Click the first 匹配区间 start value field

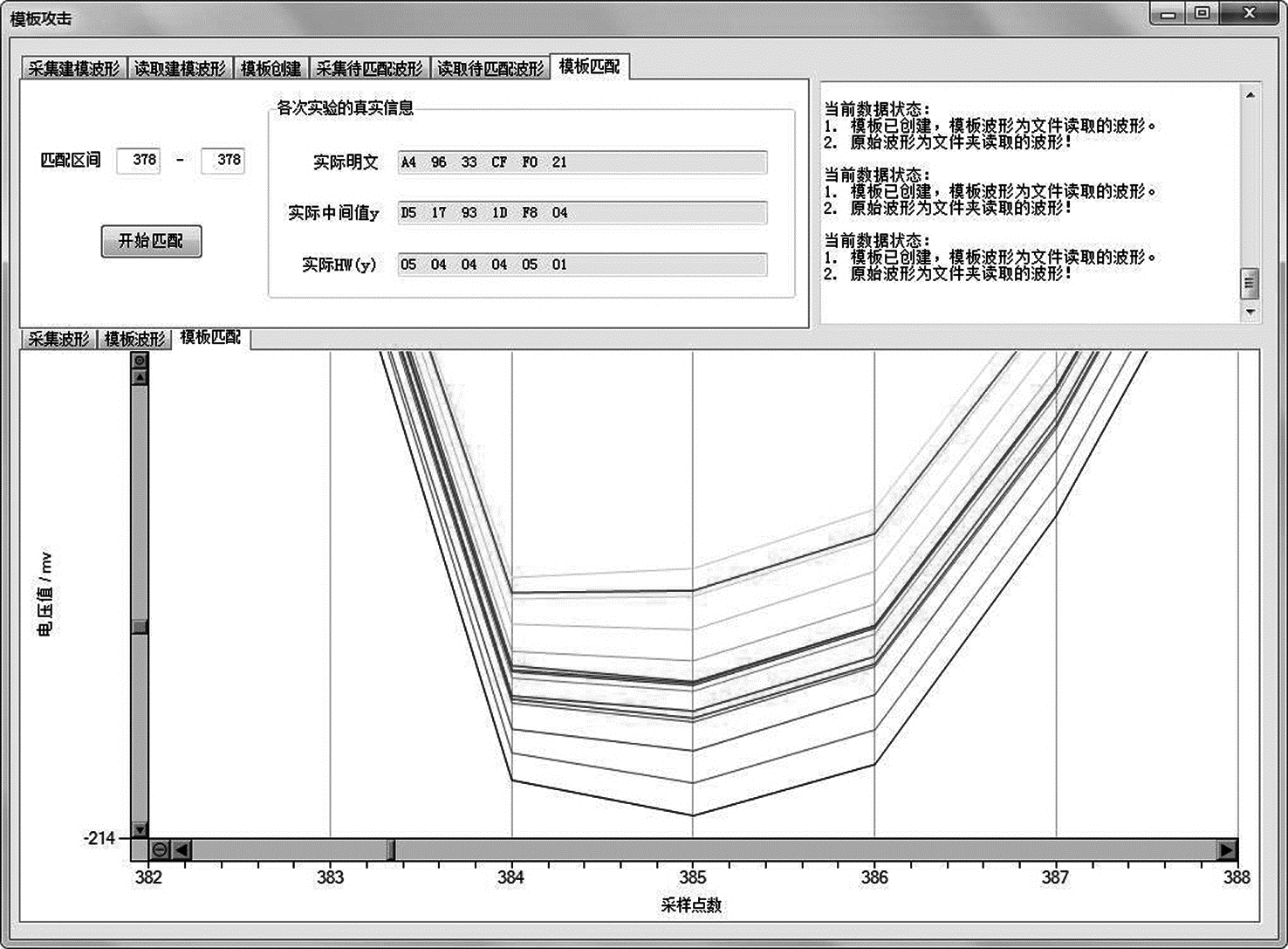coord(139,161)
